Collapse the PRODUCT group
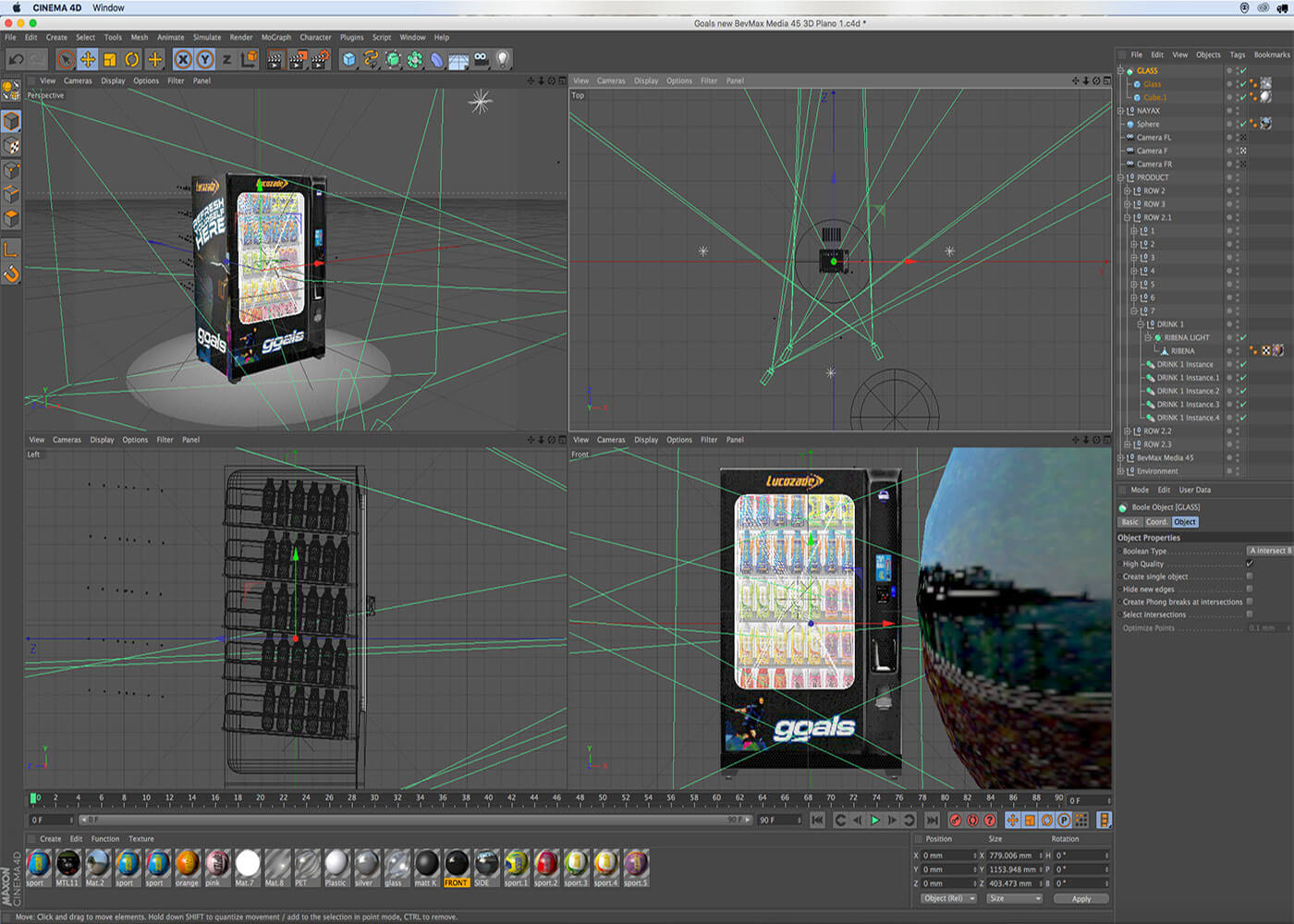1294x924 pixels. click(1121, 177)
